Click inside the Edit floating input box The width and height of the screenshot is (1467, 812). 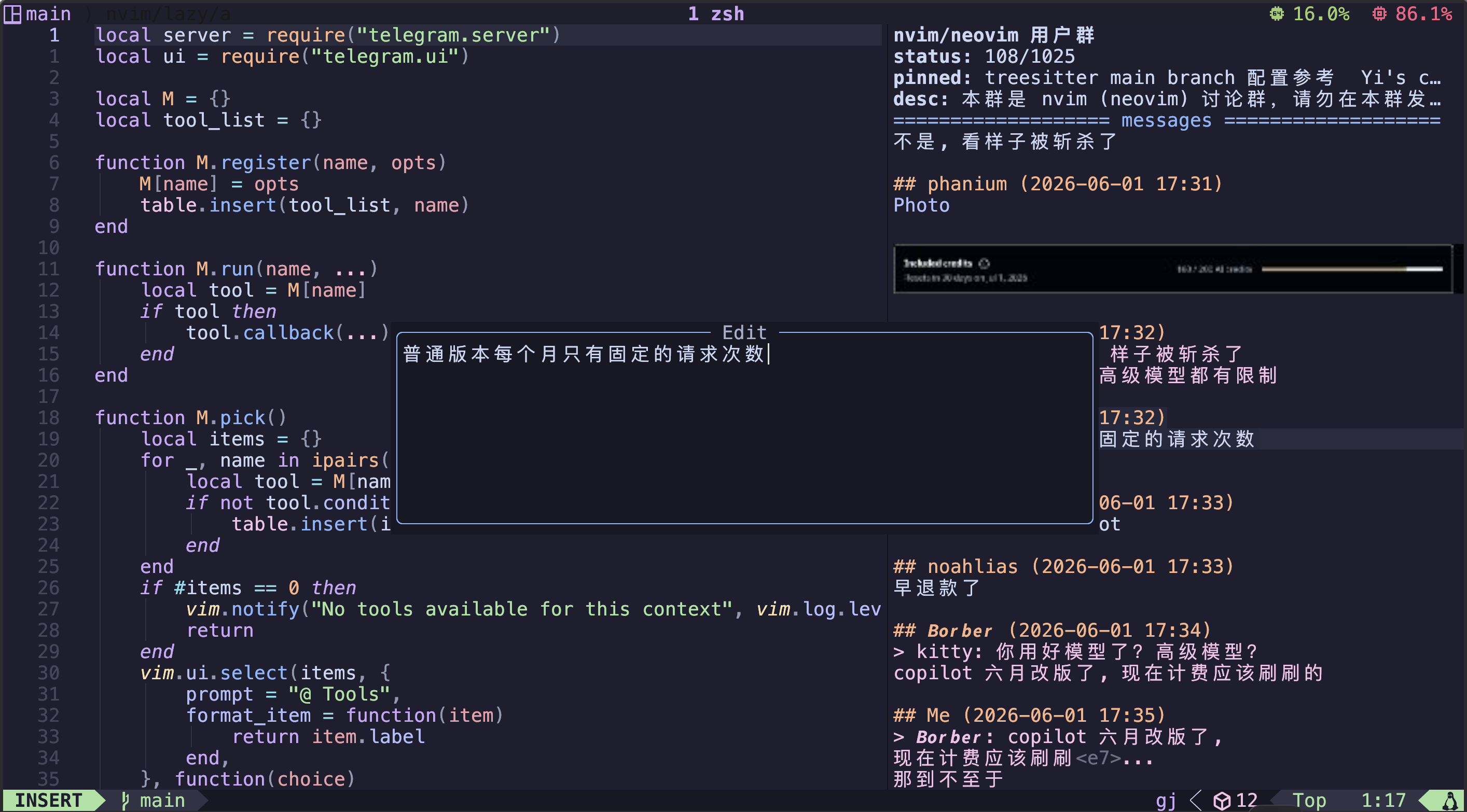(744, 428)
